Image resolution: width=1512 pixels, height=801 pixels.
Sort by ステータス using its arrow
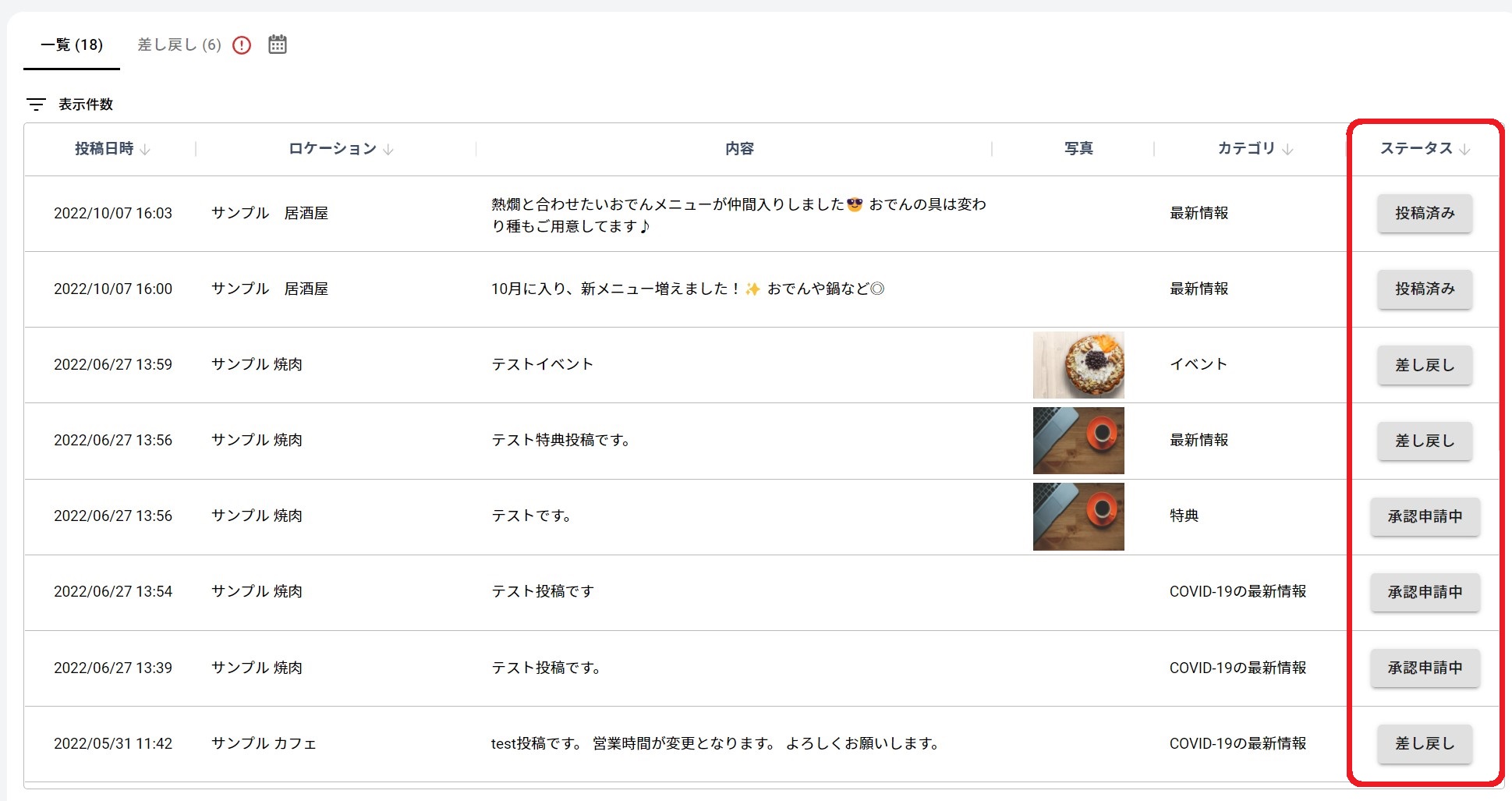1464,150
